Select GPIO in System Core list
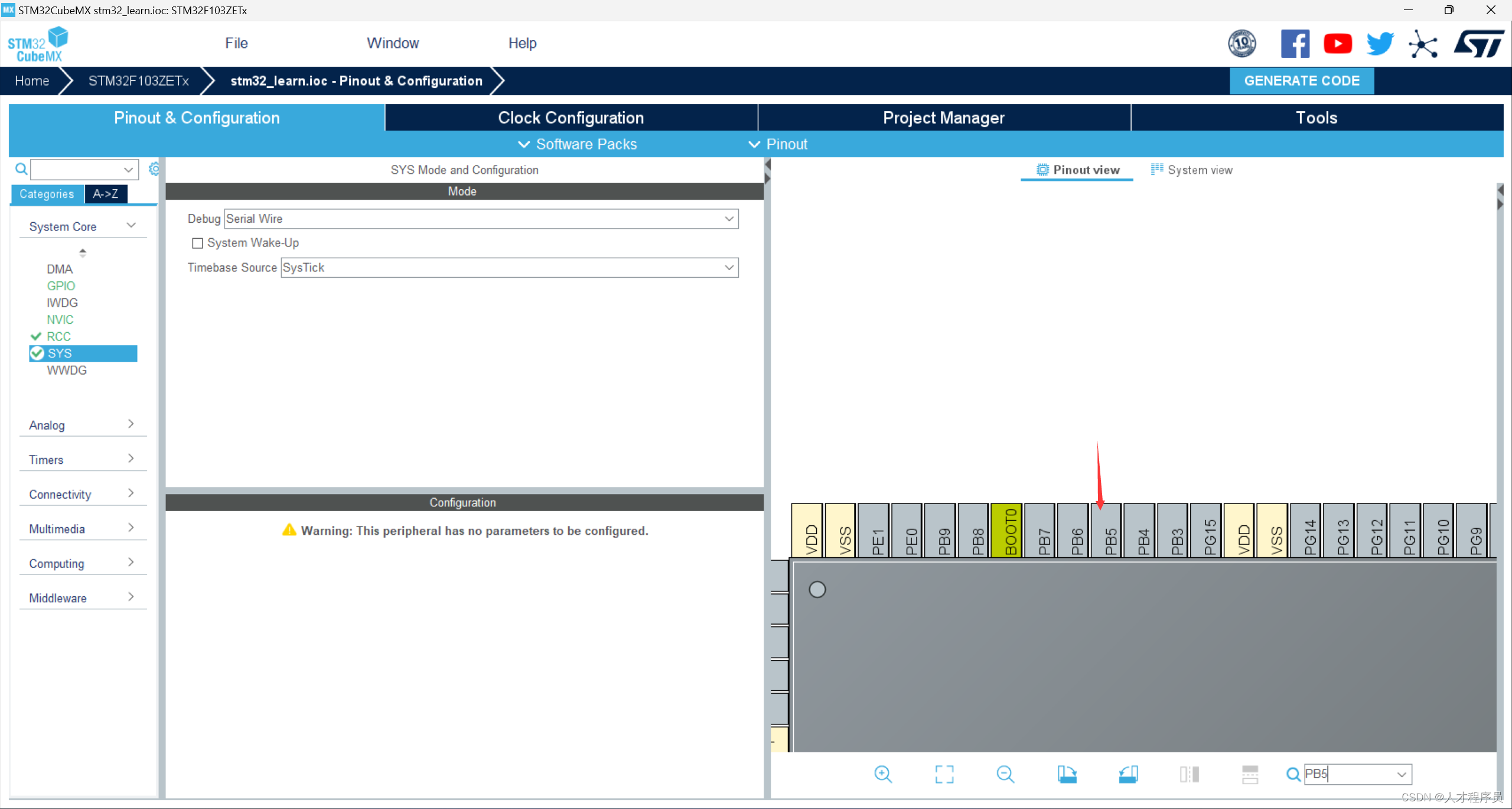Image resolution: width=1512 pixels, height=809 pixels. click(61, 286)
